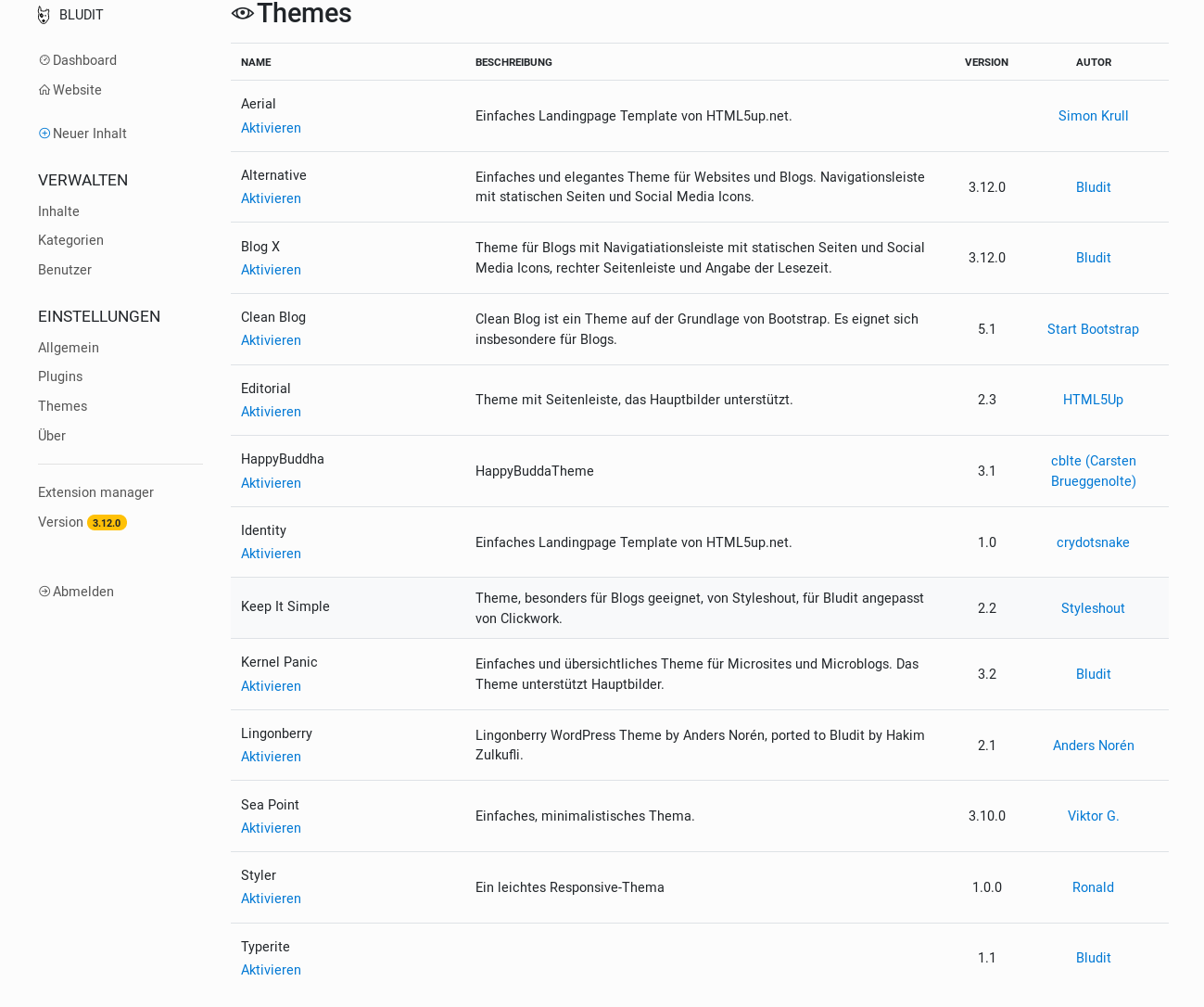This screenshot has height=1007, width=1204.
Task: Activate the Identity theme
Action: 271,554
